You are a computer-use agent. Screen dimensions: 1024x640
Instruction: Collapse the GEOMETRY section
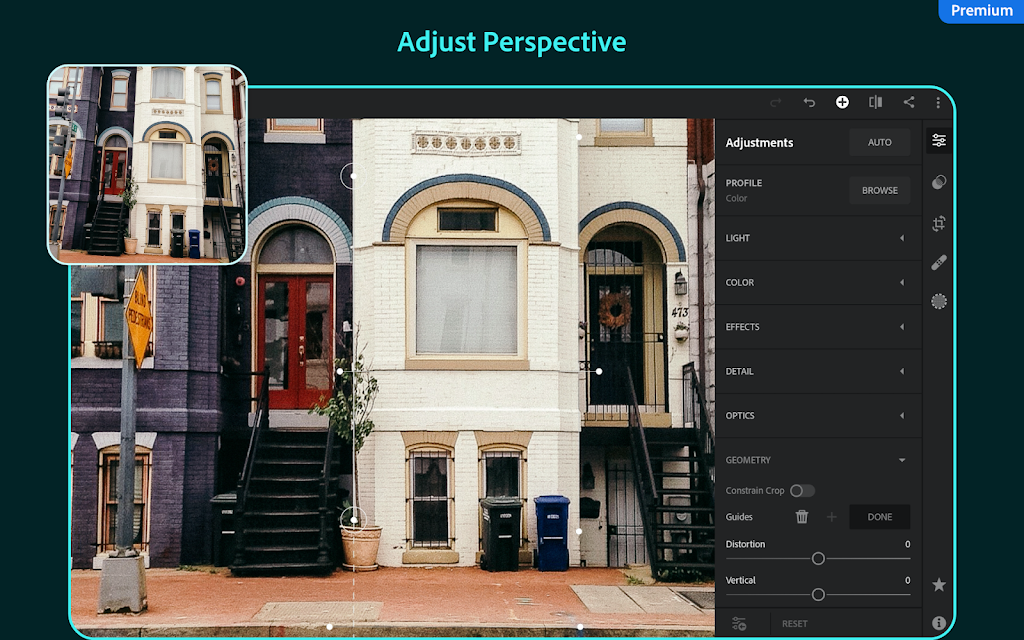[819, 460]
